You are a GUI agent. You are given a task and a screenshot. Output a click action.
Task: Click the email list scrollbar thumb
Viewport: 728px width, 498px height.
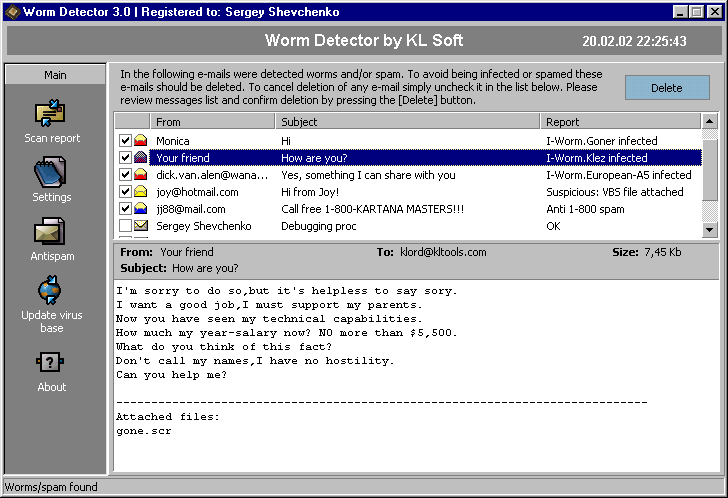pos(709,169)
